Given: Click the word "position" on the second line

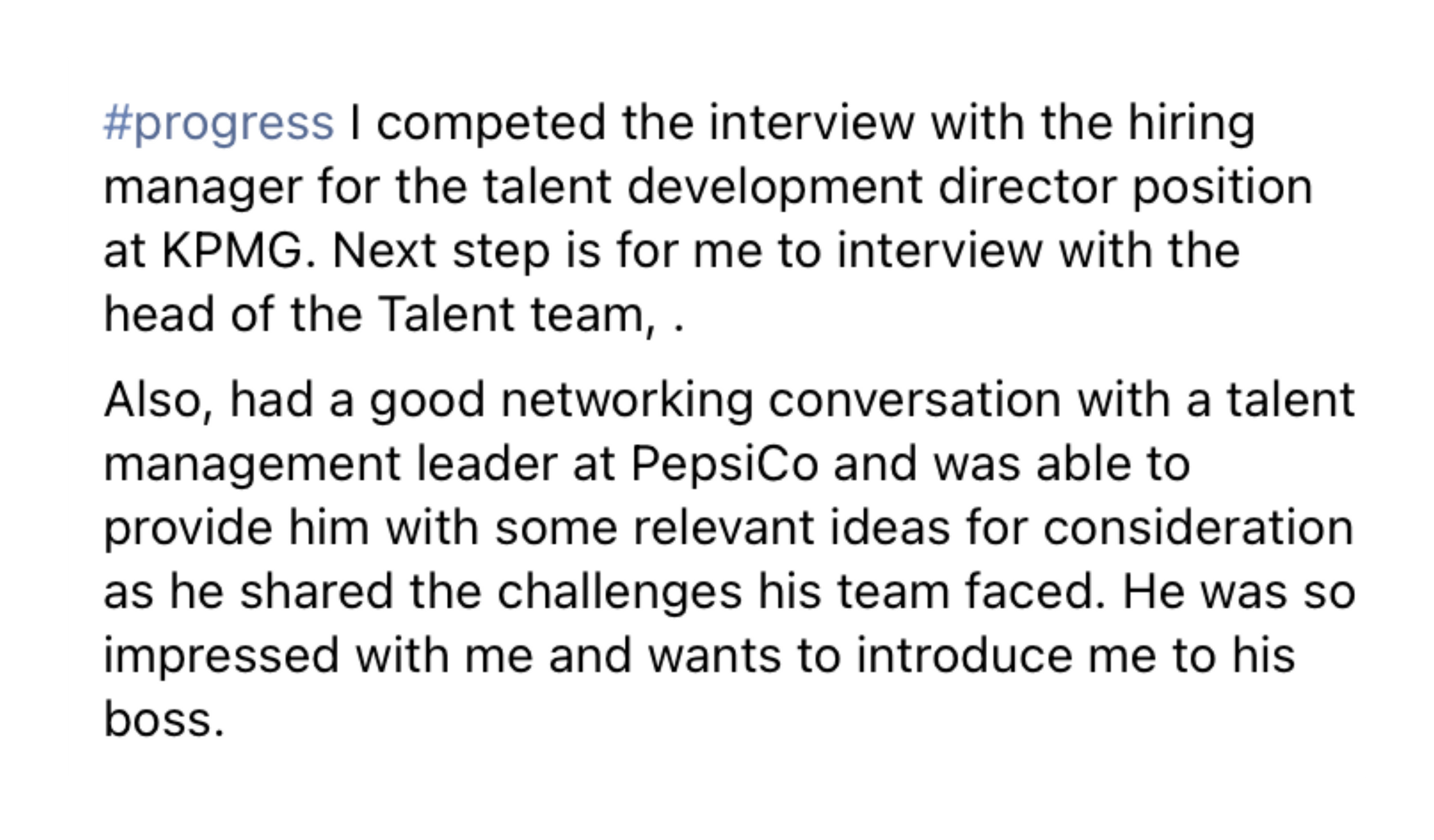Looking at the screenshot, I should (1222, 187).
